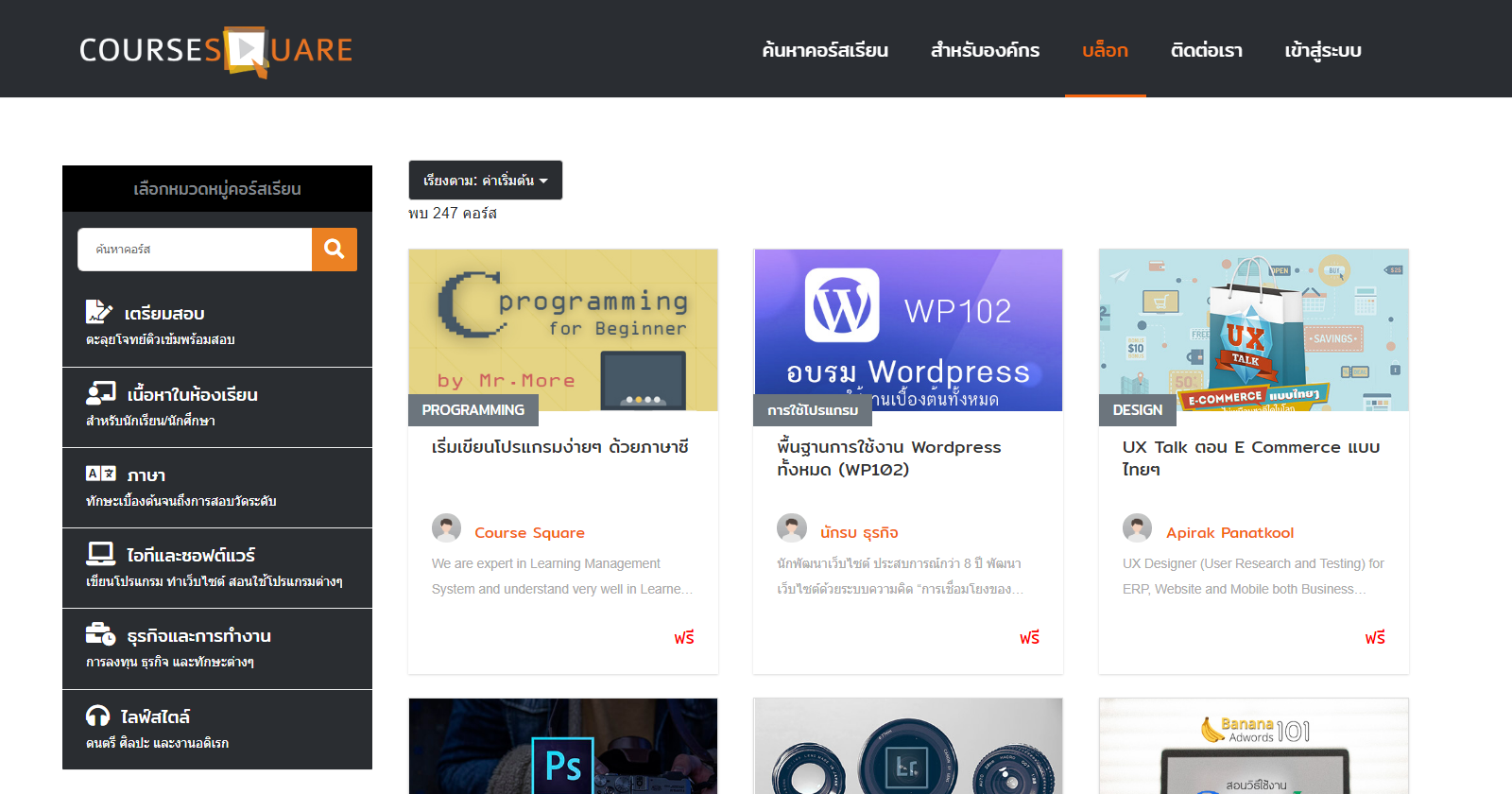Click เข้าสู่ระบบ to log in
This screenshot has width=1512, height=794.
(1323, 50)
